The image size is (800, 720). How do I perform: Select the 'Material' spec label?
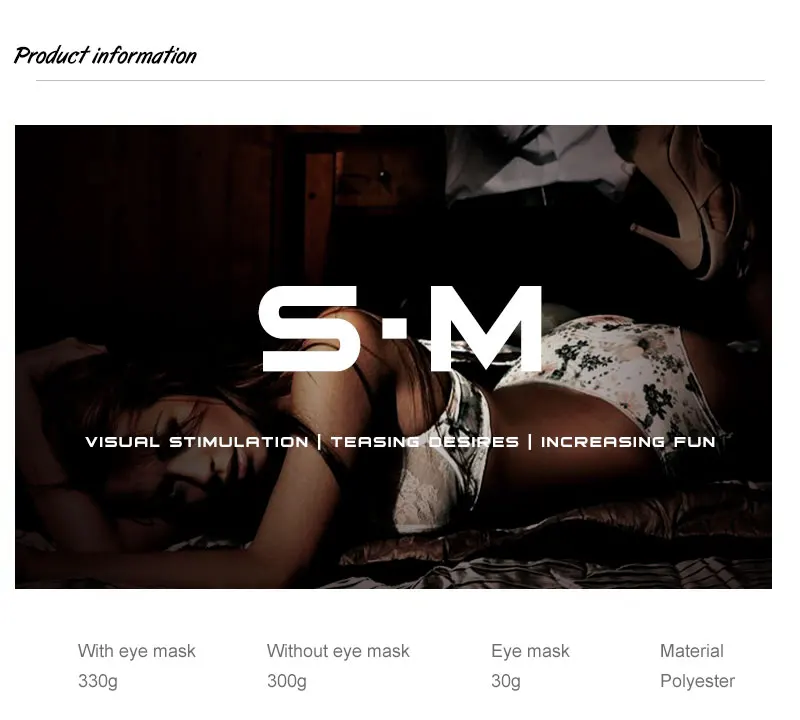pos(691,651)
